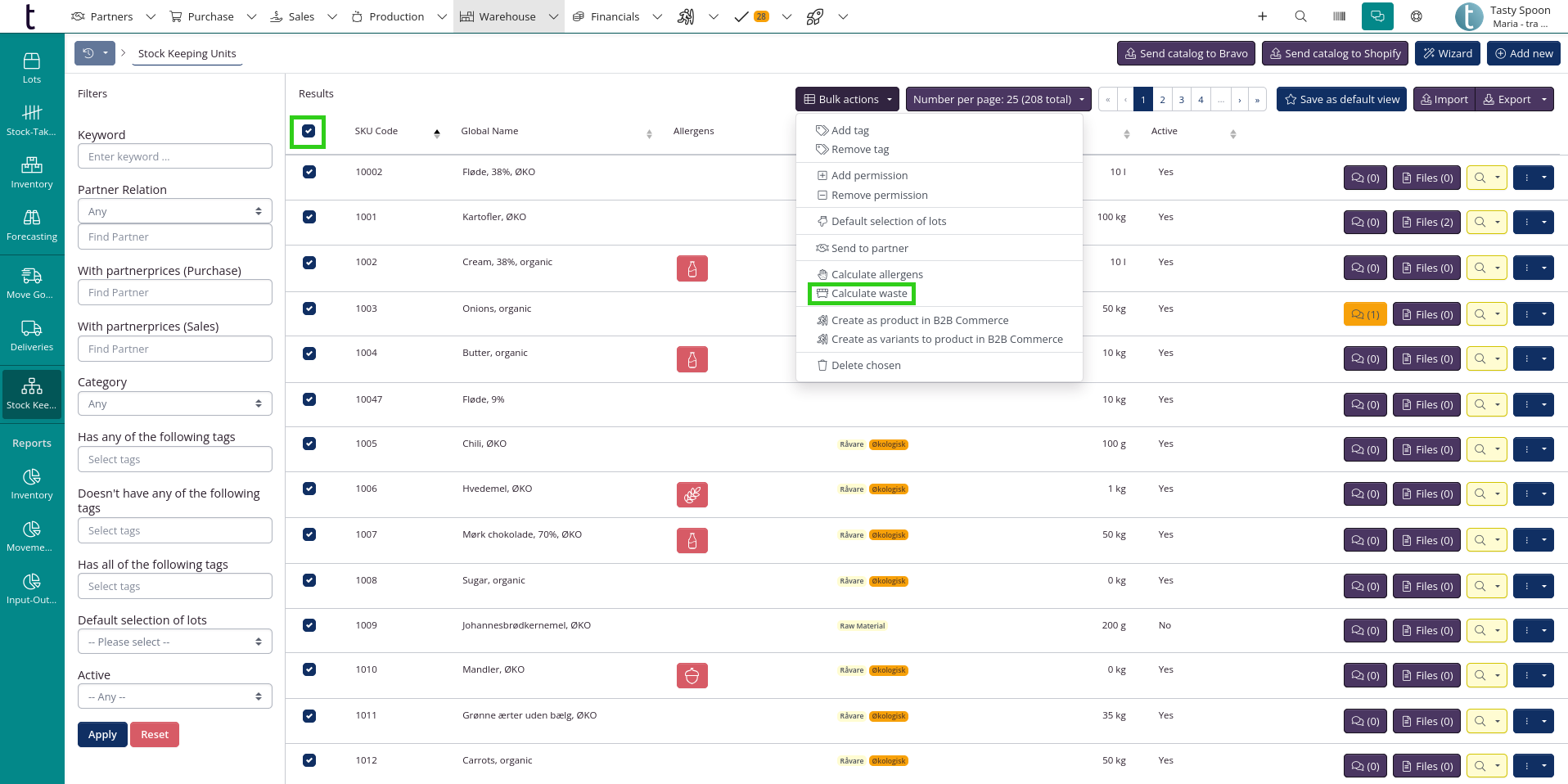
Task: Toggle the select-all checkbox in table header
Action: coord(309,131)
